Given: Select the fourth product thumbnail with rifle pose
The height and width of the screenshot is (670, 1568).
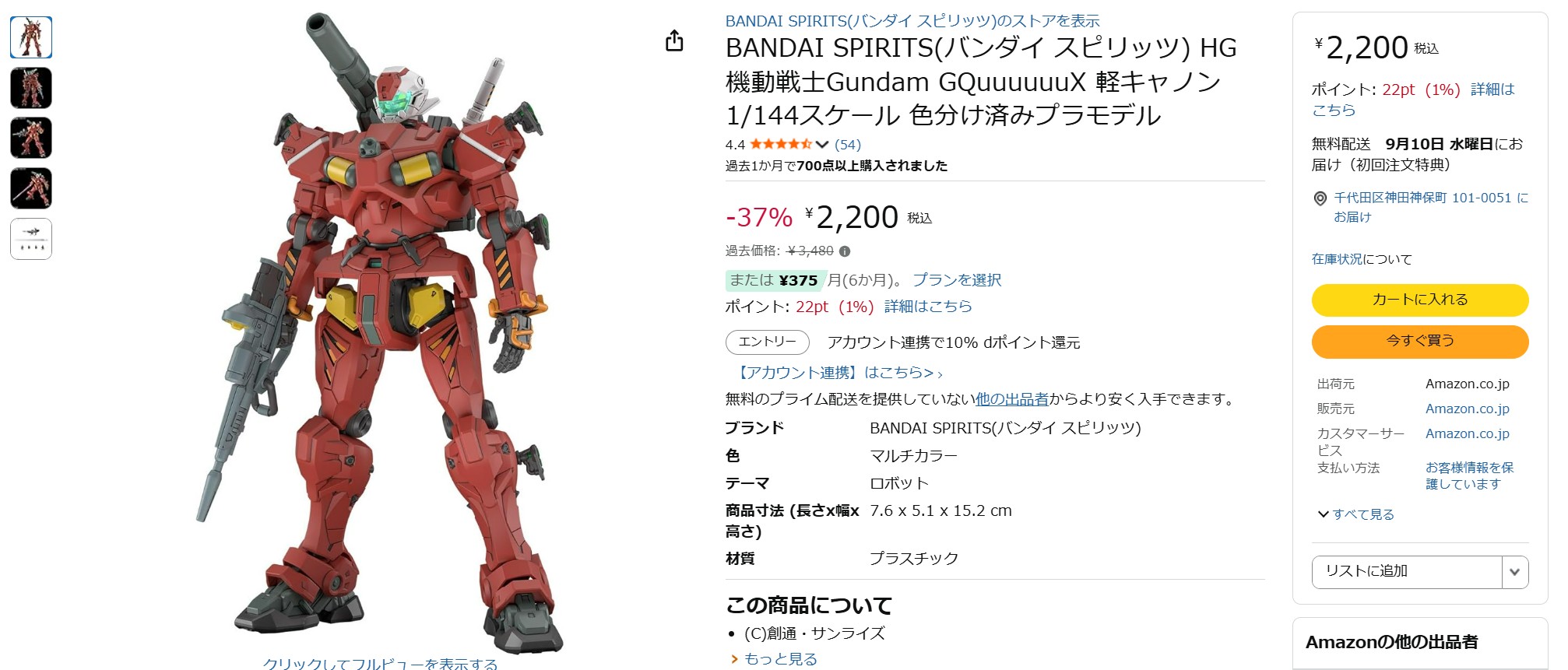Looking at the screenshot, I should coord(31,188).
